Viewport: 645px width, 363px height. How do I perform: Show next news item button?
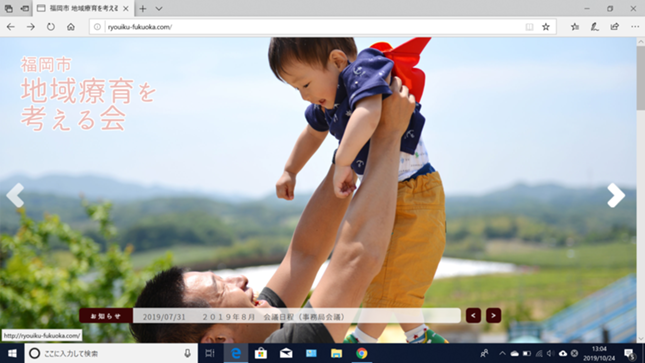[x=493, y=316]
